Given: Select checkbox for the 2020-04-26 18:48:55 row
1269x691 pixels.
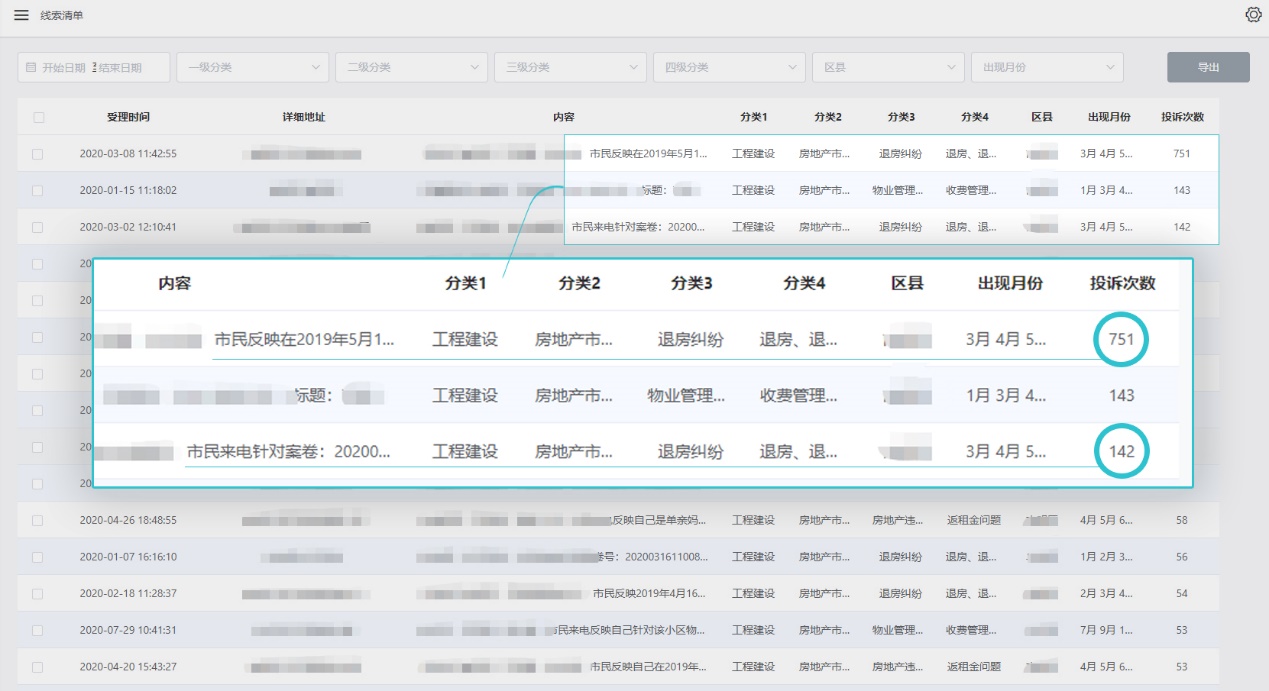Looking at the screenshot, I should click(38, 520).
